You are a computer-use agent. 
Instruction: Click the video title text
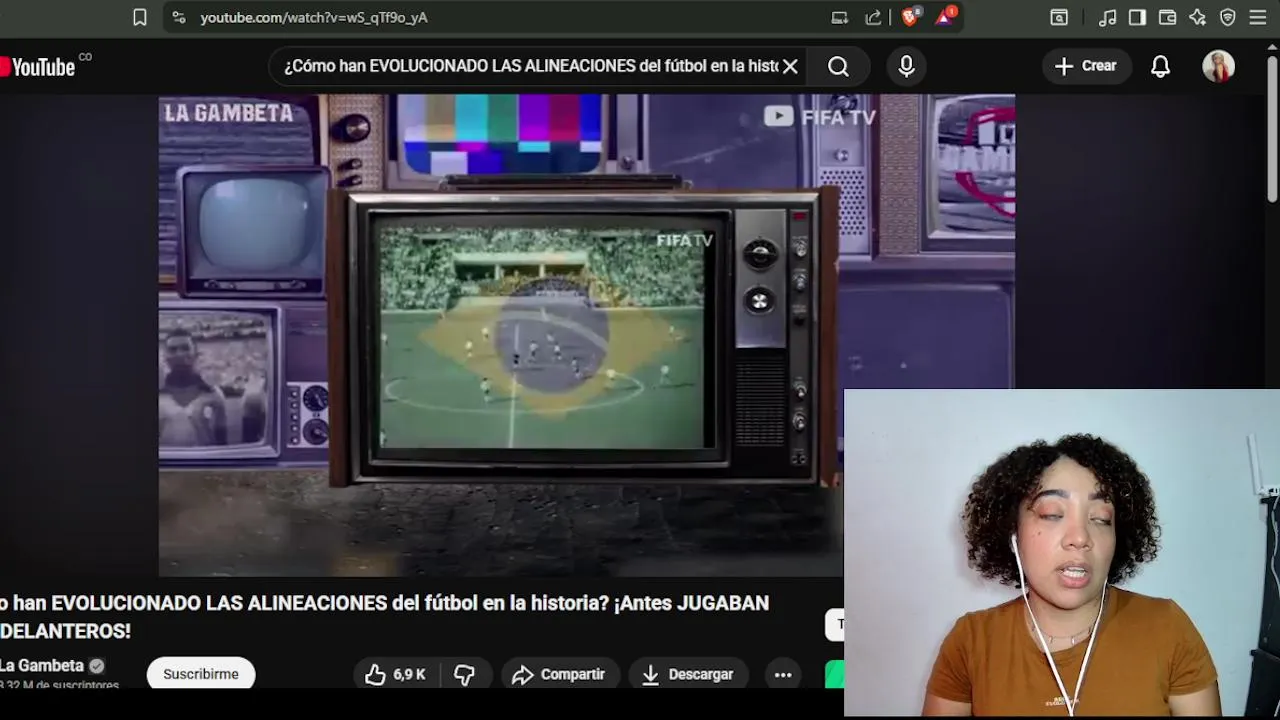click(x=384, y=617)
